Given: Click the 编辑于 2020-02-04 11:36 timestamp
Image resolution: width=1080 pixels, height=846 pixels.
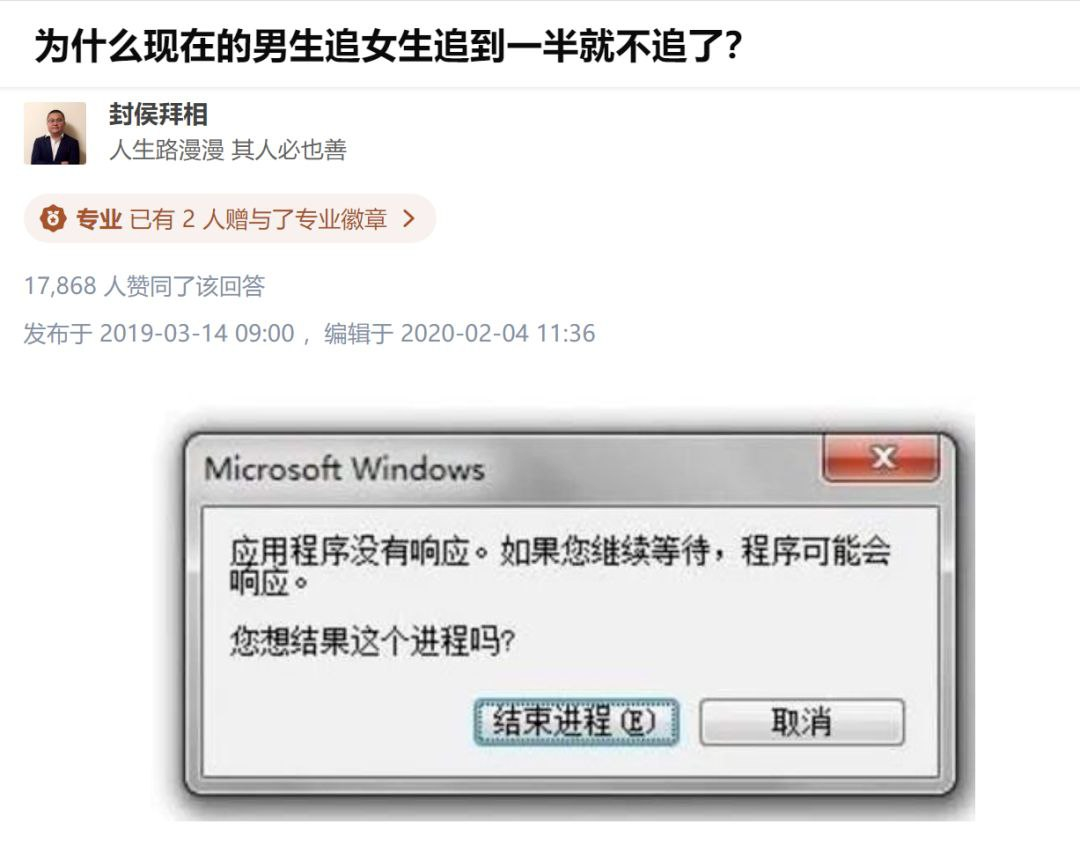Looking at the screenshot, I should [459, 333].
